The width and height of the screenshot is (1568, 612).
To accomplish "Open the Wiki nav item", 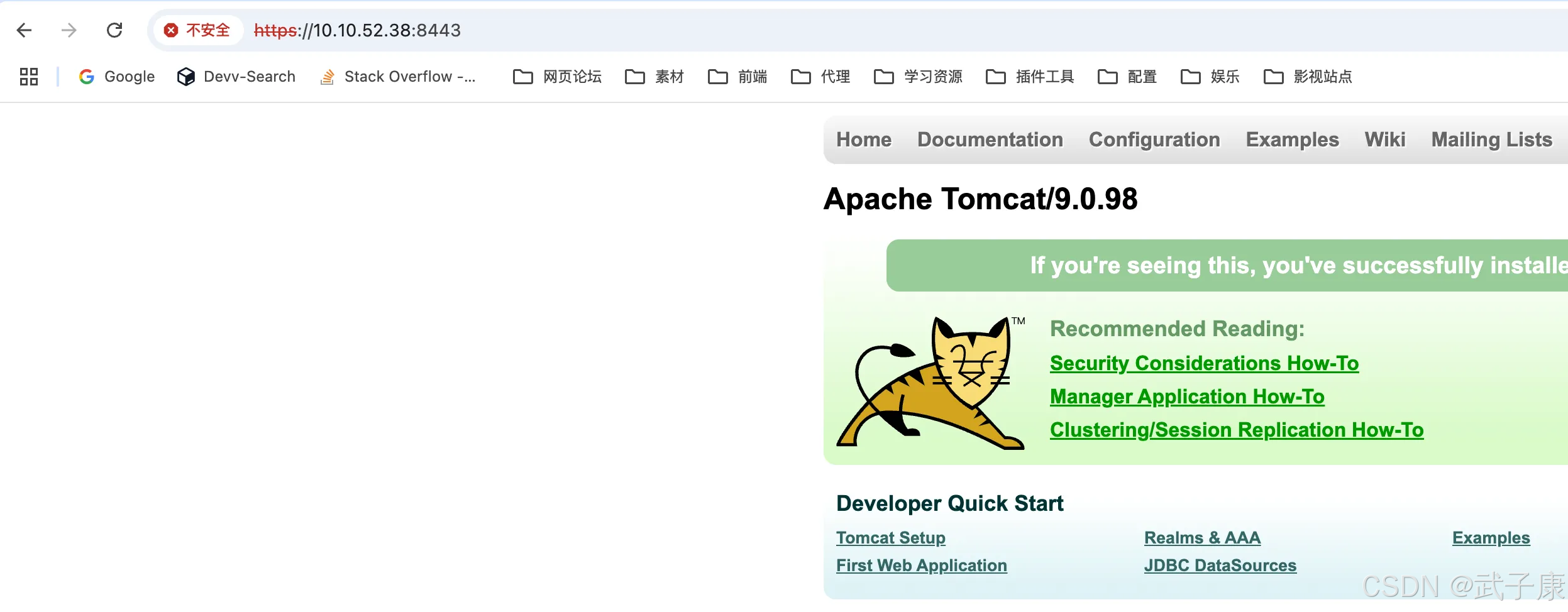I will coord(1385,139).
